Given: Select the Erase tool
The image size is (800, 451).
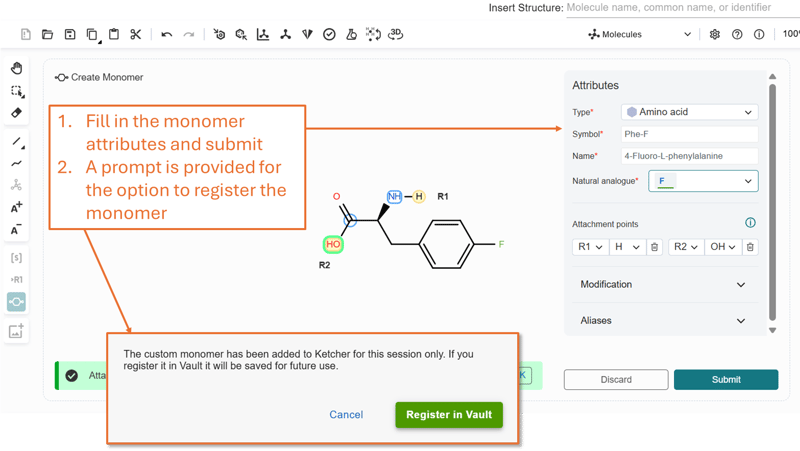Looking at the screenshot, I should coord(17,113).
